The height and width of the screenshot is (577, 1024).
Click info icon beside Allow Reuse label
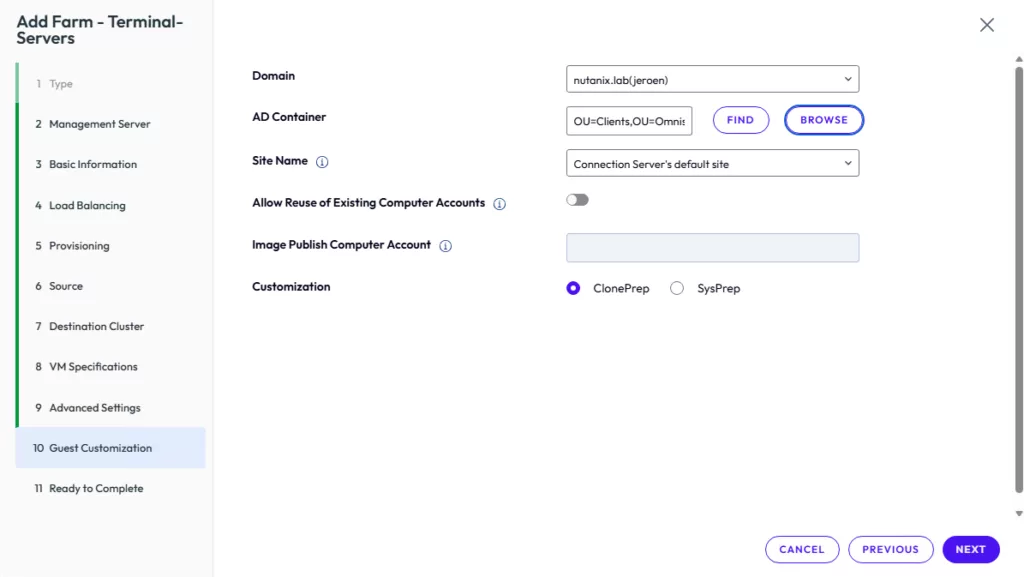[499, 204]
